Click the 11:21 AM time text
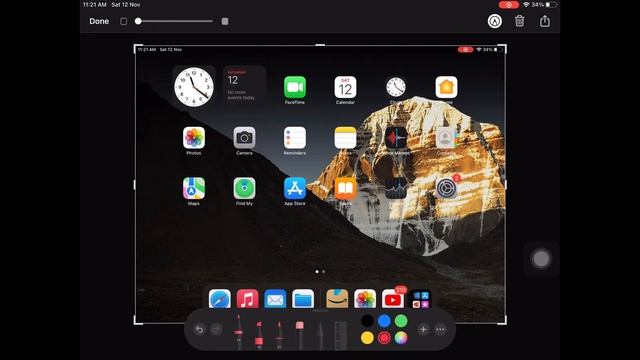The height and width of the screenshot is (360, 640). pos(95,5)
